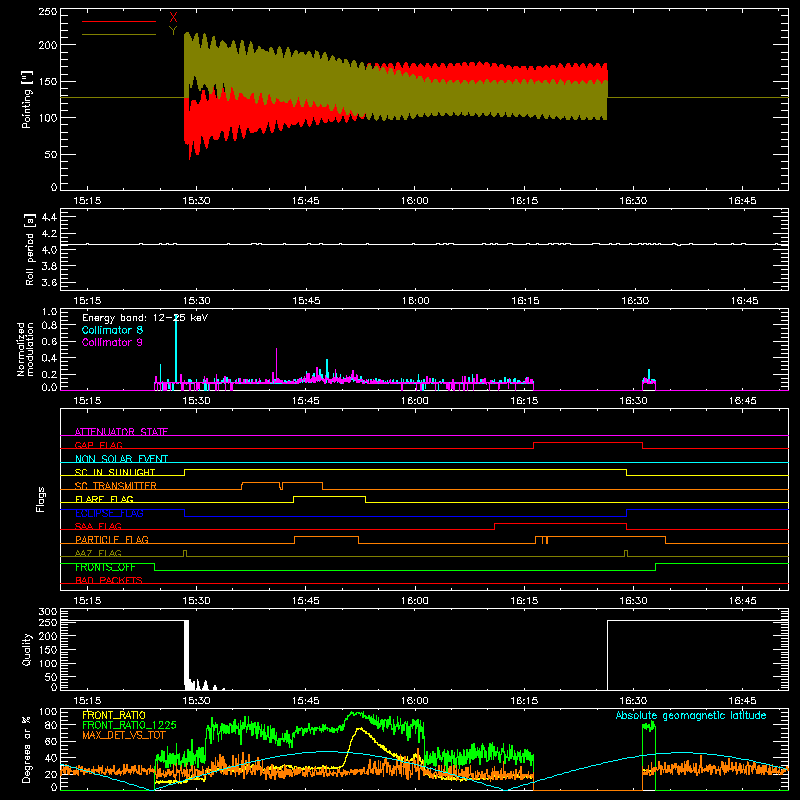Click the 15:45 tick label under Quality plot
The image size is (800, 800).
(x=306, y=701)
